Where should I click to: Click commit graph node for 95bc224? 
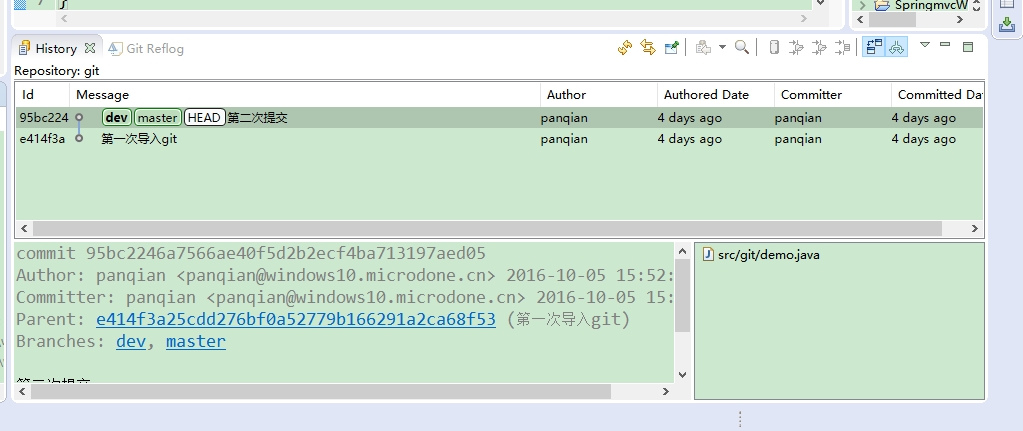[79, 117]
